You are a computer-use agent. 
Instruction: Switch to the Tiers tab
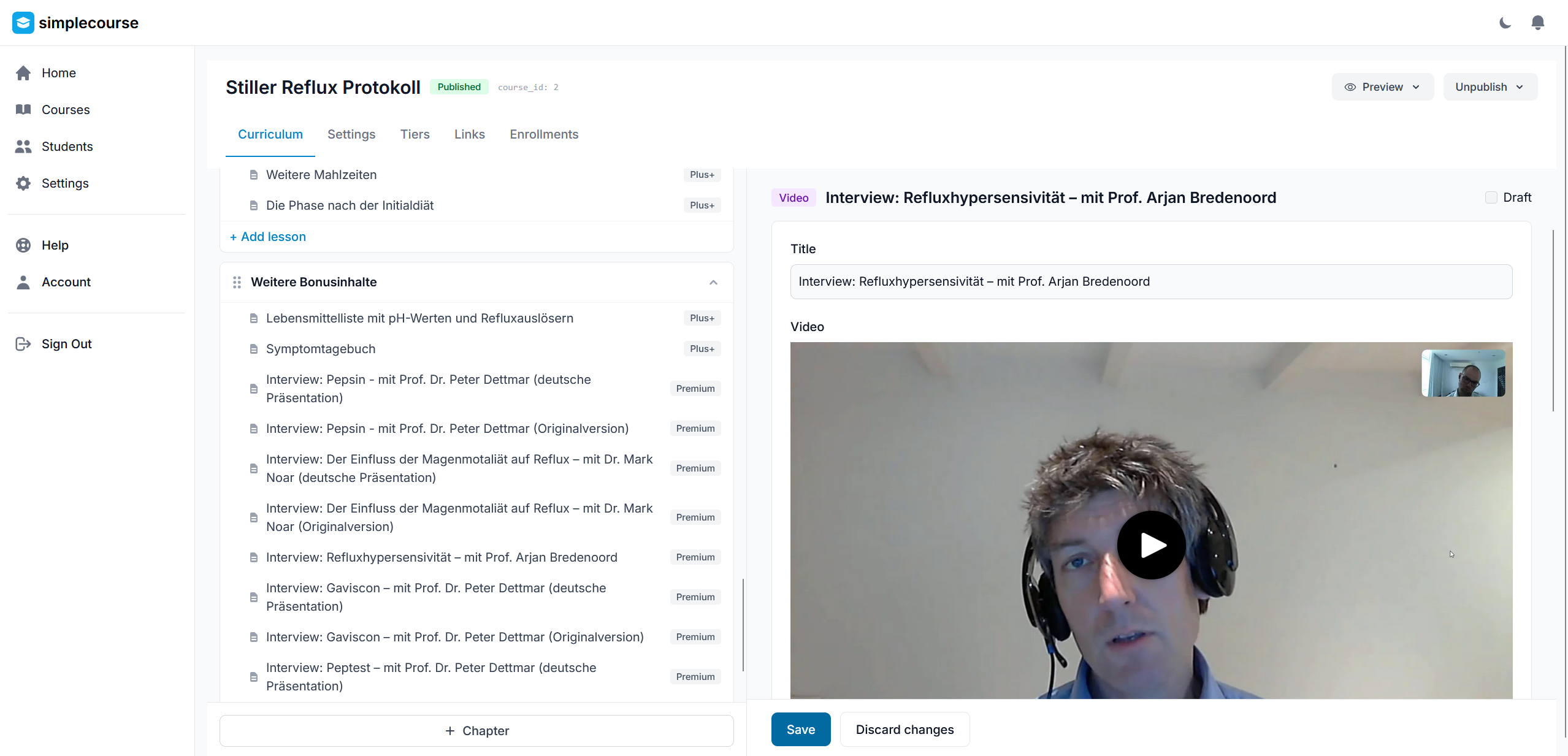coord(415,134)
